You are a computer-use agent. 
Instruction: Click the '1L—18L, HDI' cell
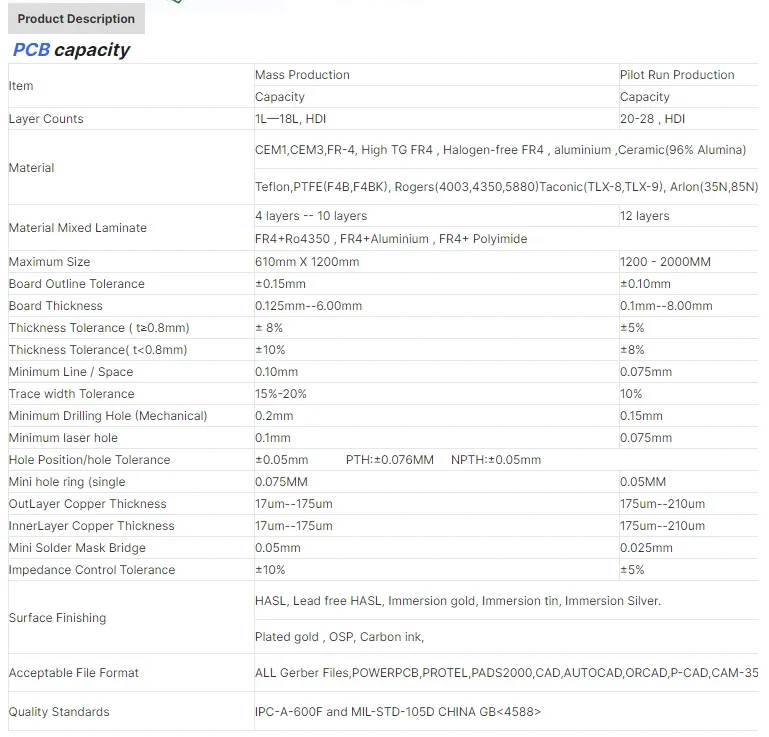pos(290,119)
